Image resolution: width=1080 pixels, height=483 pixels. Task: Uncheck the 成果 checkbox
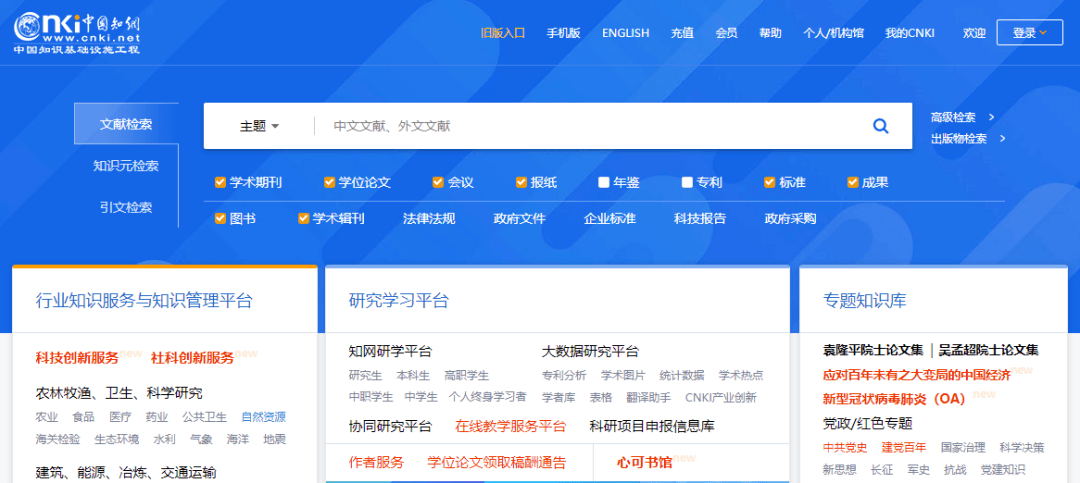pyautogui.click(x=853, y=183)
